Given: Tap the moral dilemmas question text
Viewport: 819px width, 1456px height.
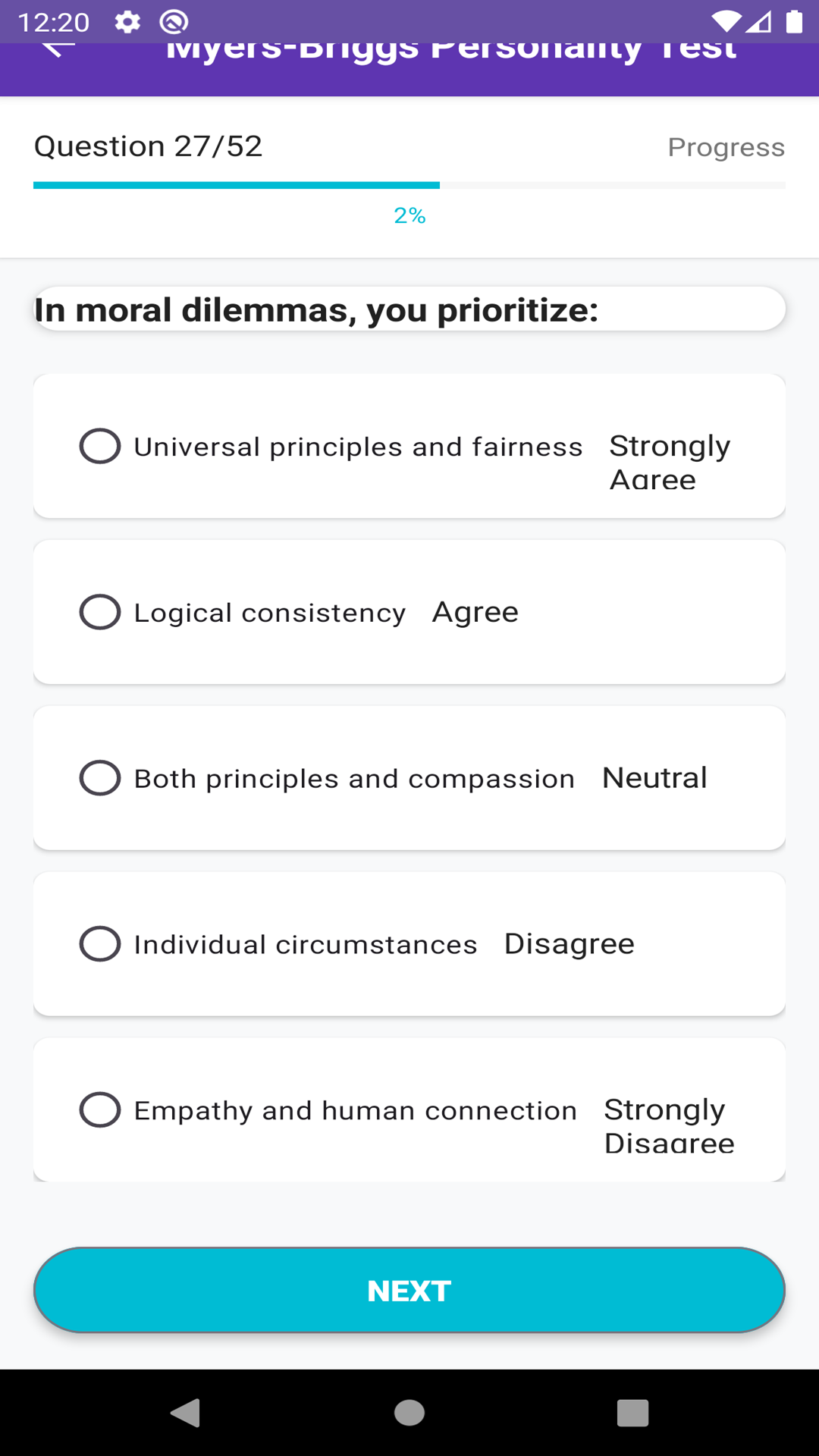Looking at the screenshot, I should click(x=316, y=309).
